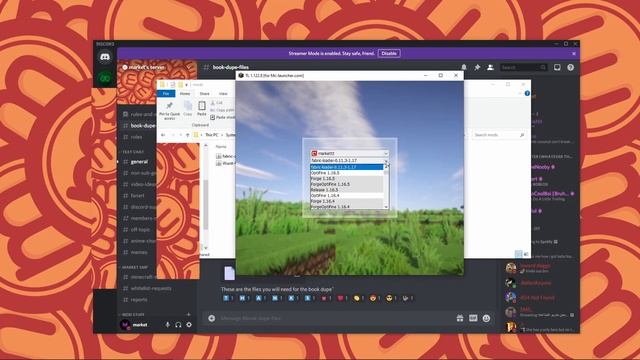Open account dropdown showing market03 in launcher
640x360 pixels.
[x=349, y=153]
